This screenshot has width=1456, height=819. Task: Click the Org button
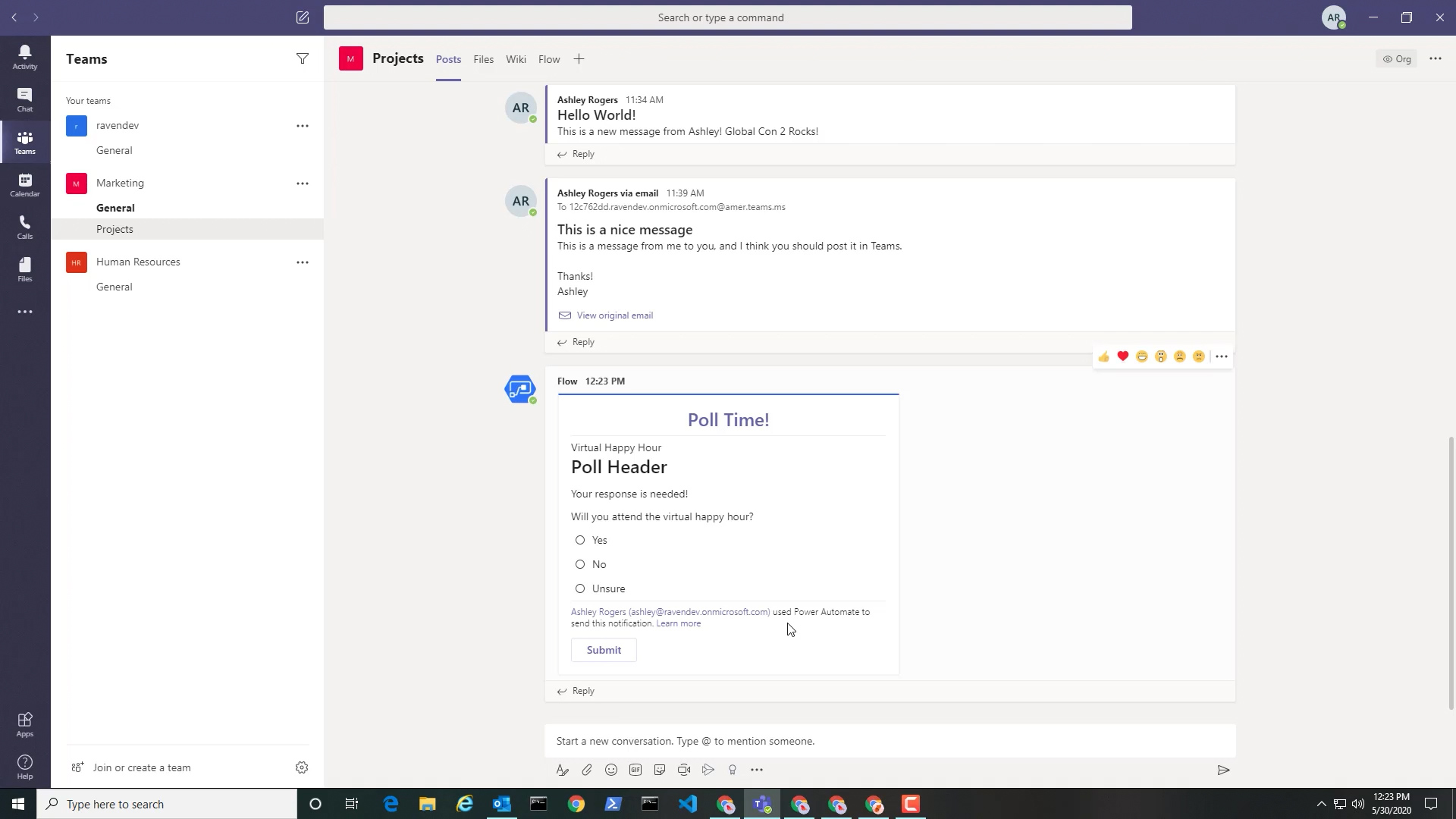(x=1397, y=58)
